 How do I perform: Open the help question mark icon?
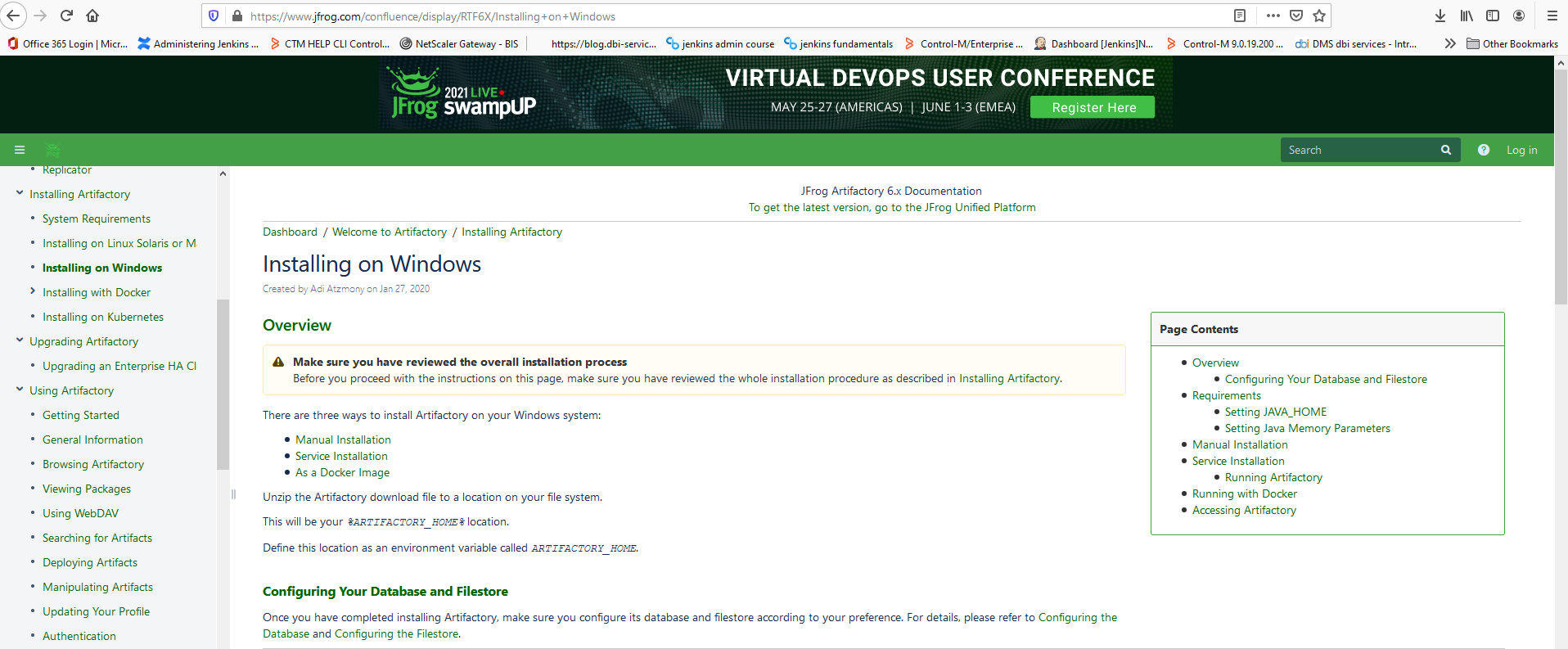click(1484, 150)
